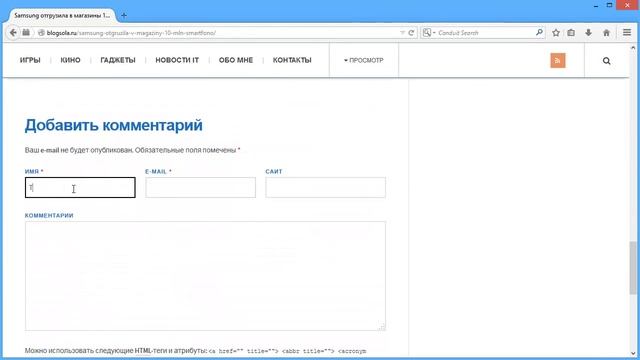Go back using the browser back arrow
The width and height of the screenshot is (640, 360).
pos(13,33)
